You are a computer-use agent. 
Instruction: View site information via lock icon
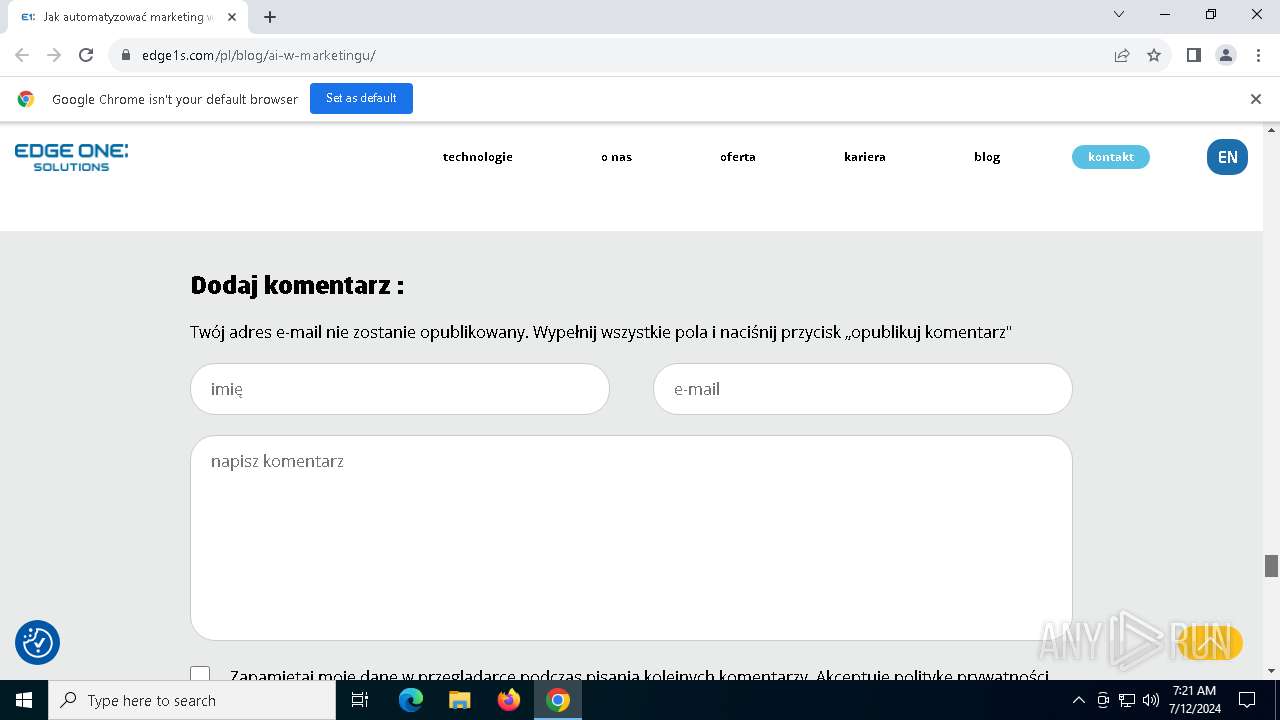[126, 55]
